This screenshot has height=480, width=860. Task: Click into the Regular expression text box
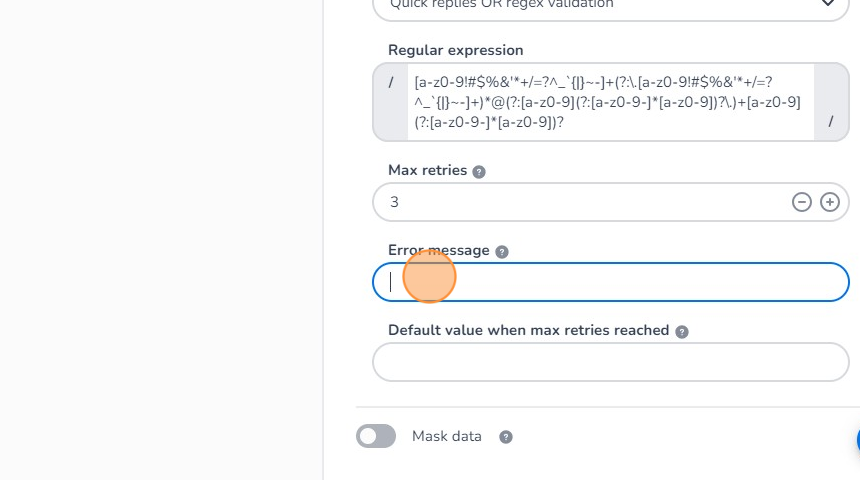[610, 102]
